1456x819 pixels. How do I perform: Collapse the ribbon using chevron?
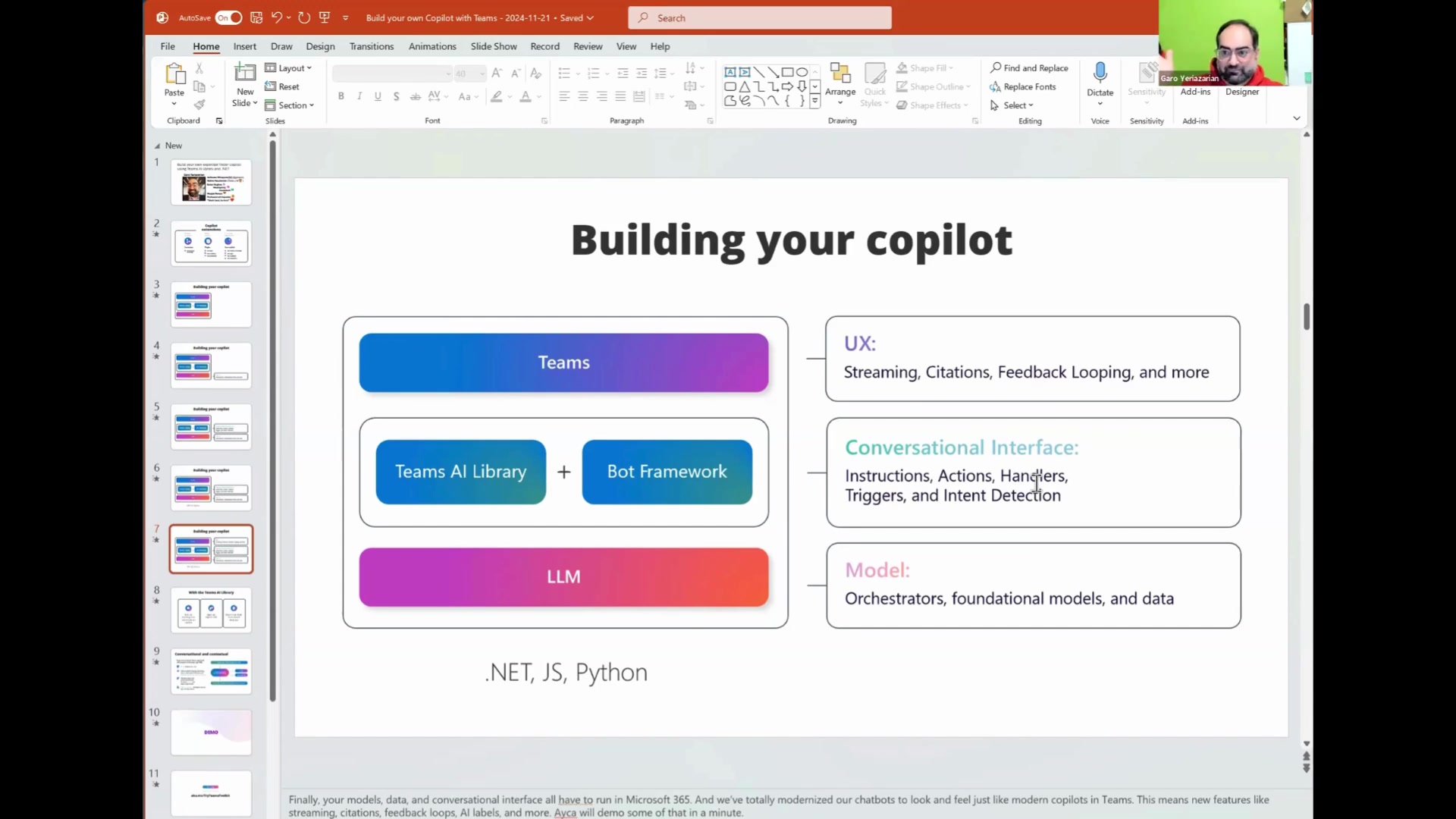pos(1297,118)
